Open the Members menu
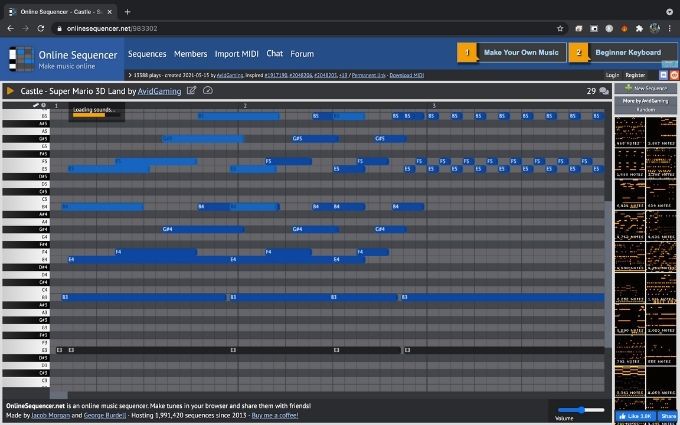Viewport: 680px width, 425px height. (x=190, y=54)
